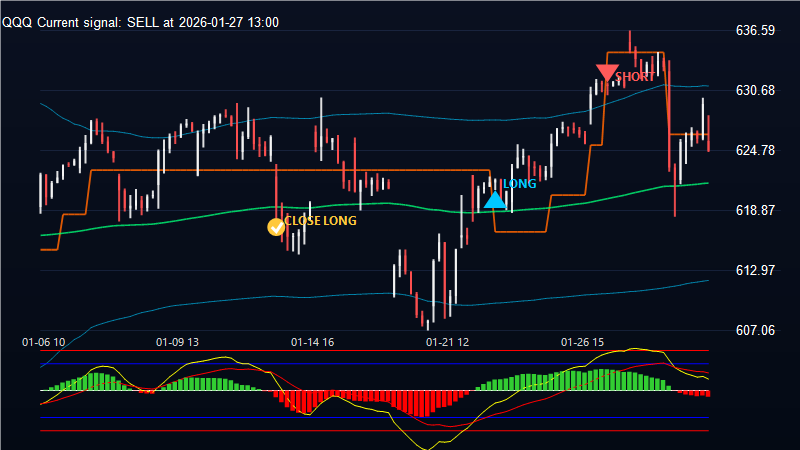
Task: Click the 624.78 price axis label
Action: [755, 151]
